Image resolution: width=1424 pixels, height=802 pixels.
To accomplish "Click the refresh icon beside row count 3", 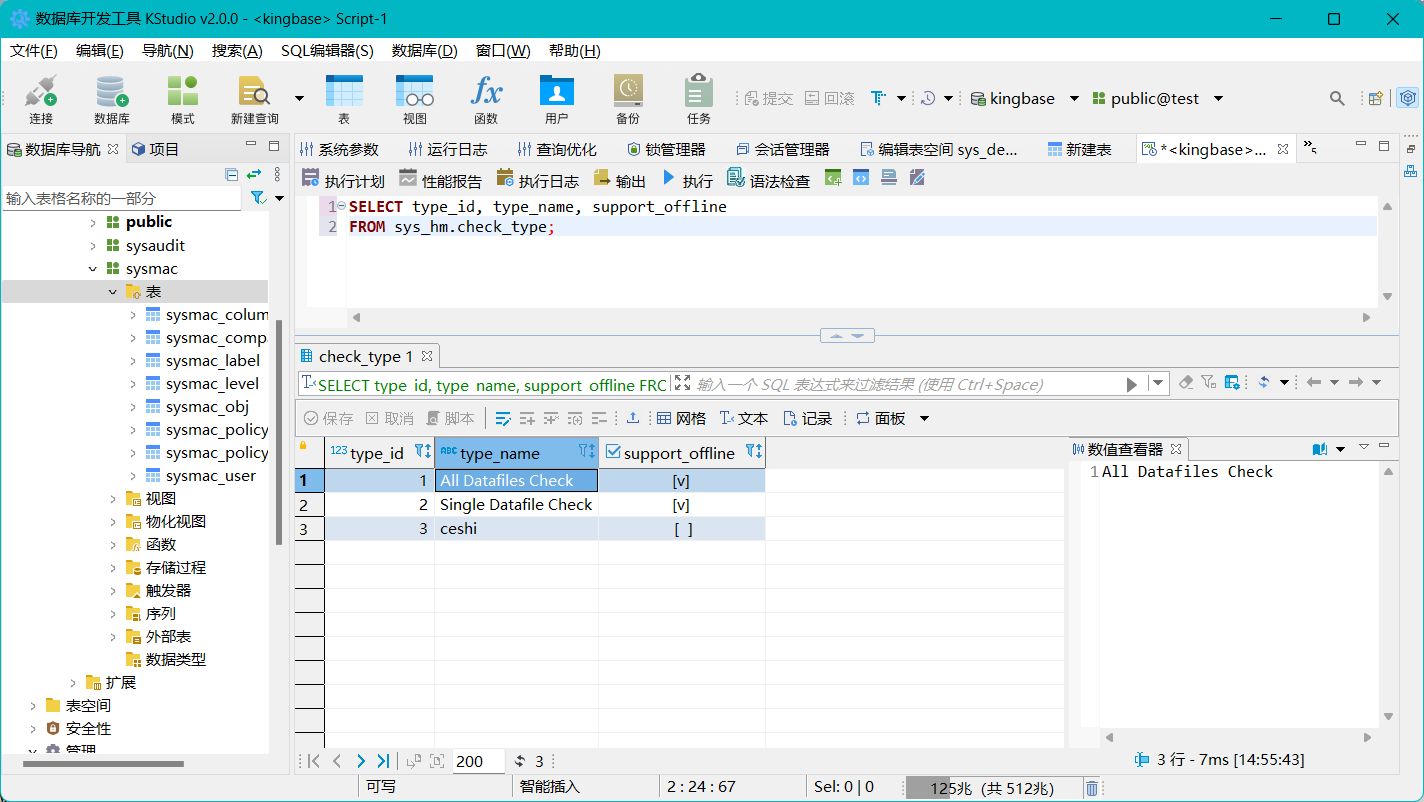I will click(520, 761).
